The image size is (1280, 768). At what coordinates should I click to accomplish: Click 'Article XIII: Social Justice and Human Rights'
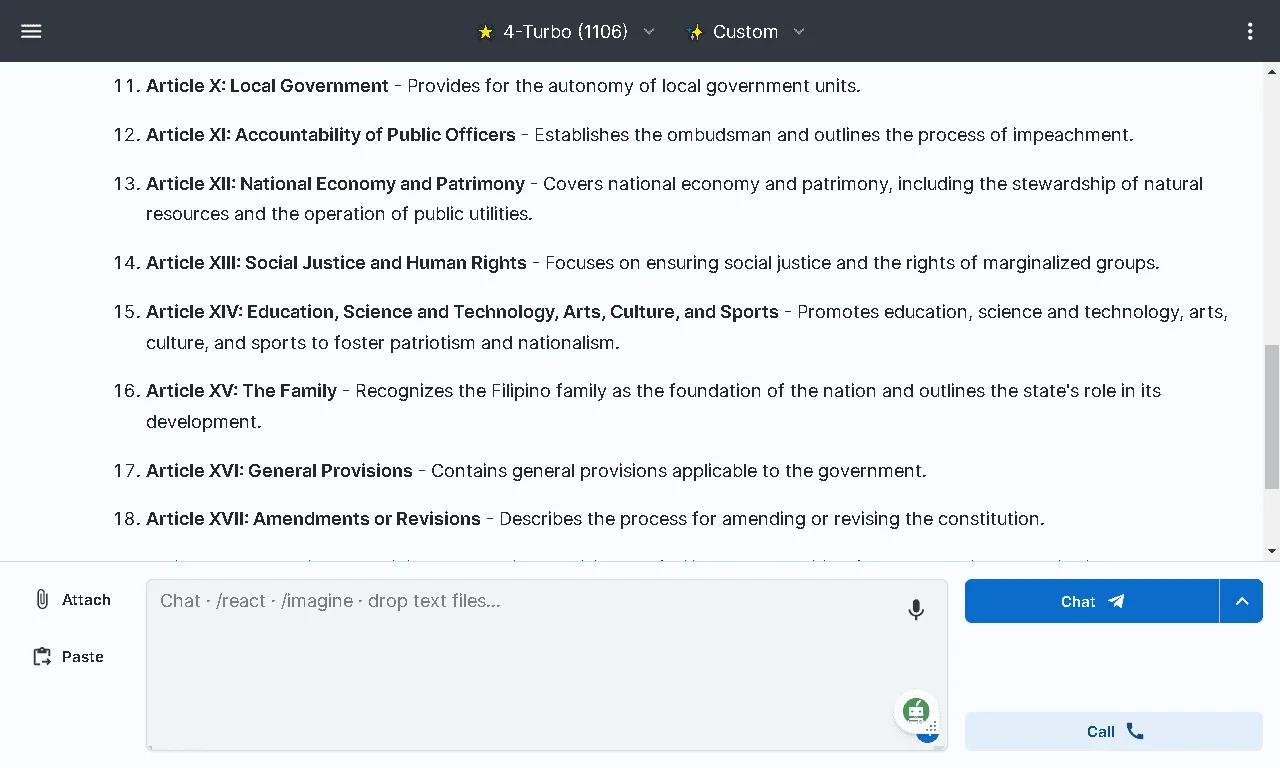[336, 263]
